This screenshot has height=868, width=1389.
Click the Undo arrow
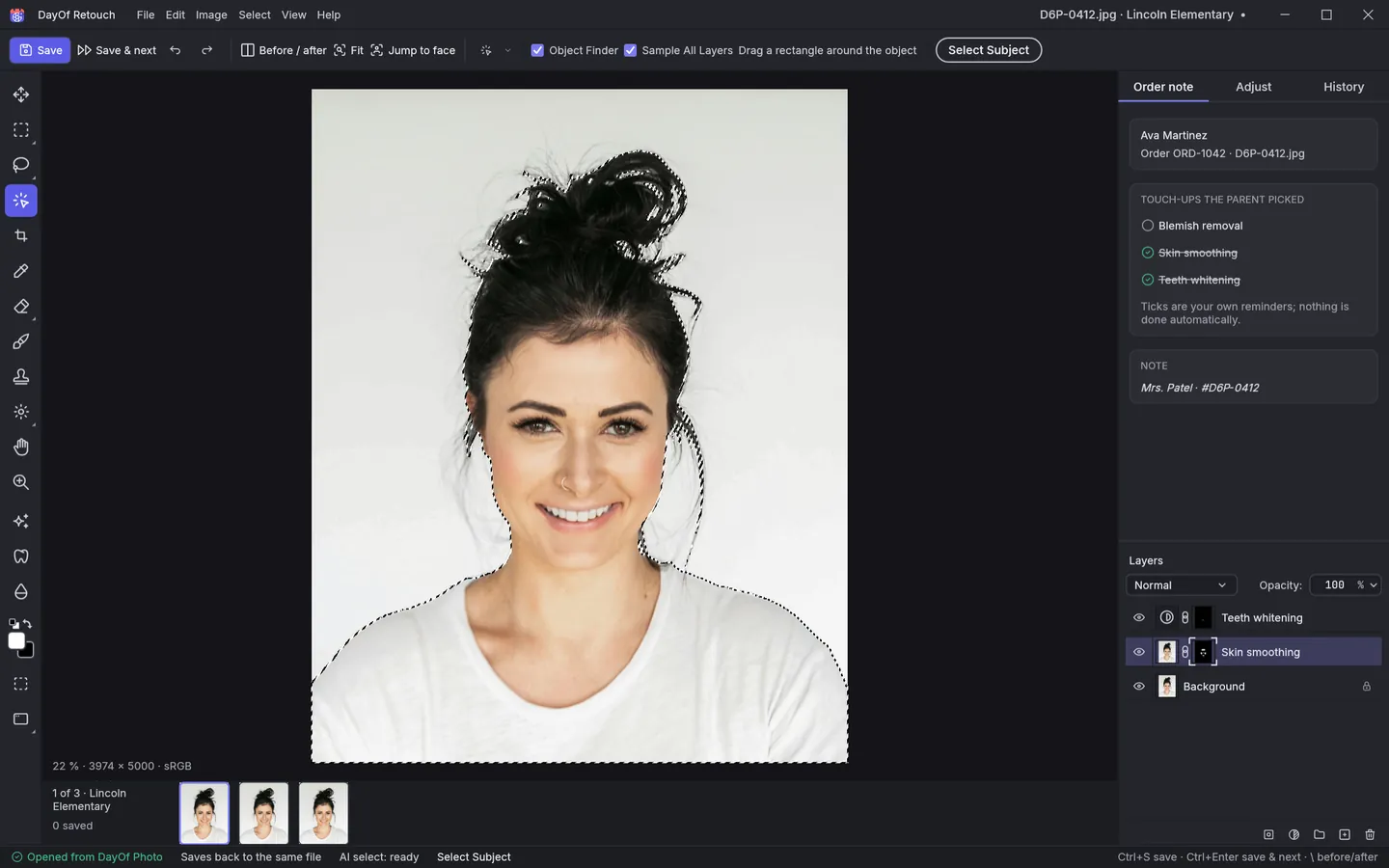coord(176,50)
